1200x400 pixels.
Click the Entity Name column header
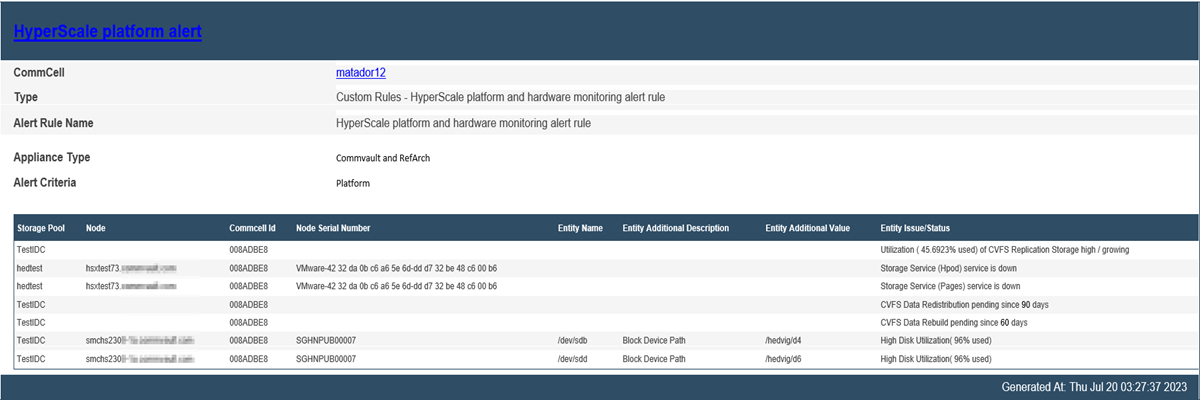click(580, 228)
